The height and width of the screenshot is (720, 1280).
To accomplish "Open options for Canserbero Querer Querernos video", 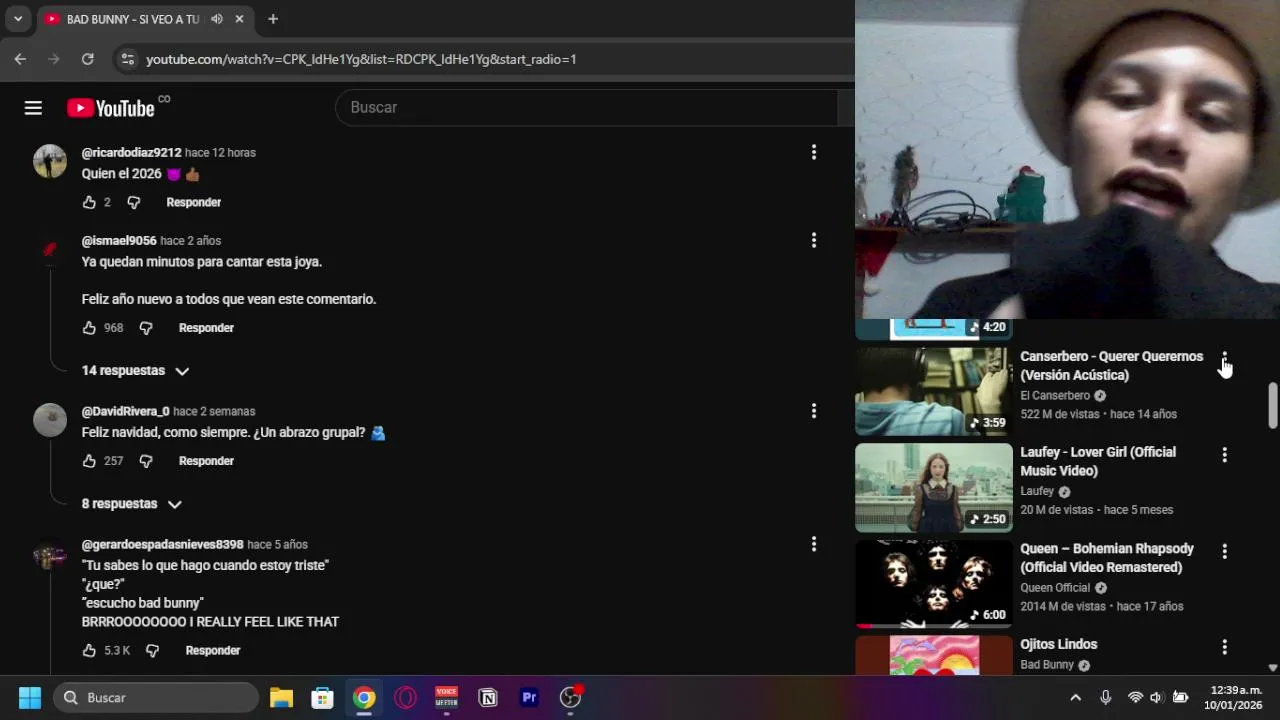I will (1224, 358).
